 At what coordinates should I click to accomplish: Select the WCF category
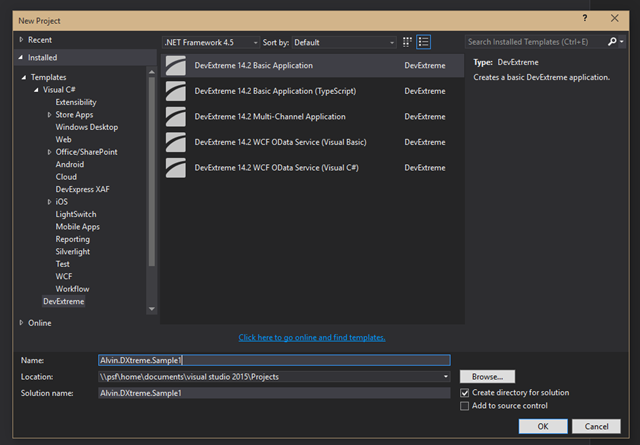coord(64,276)
